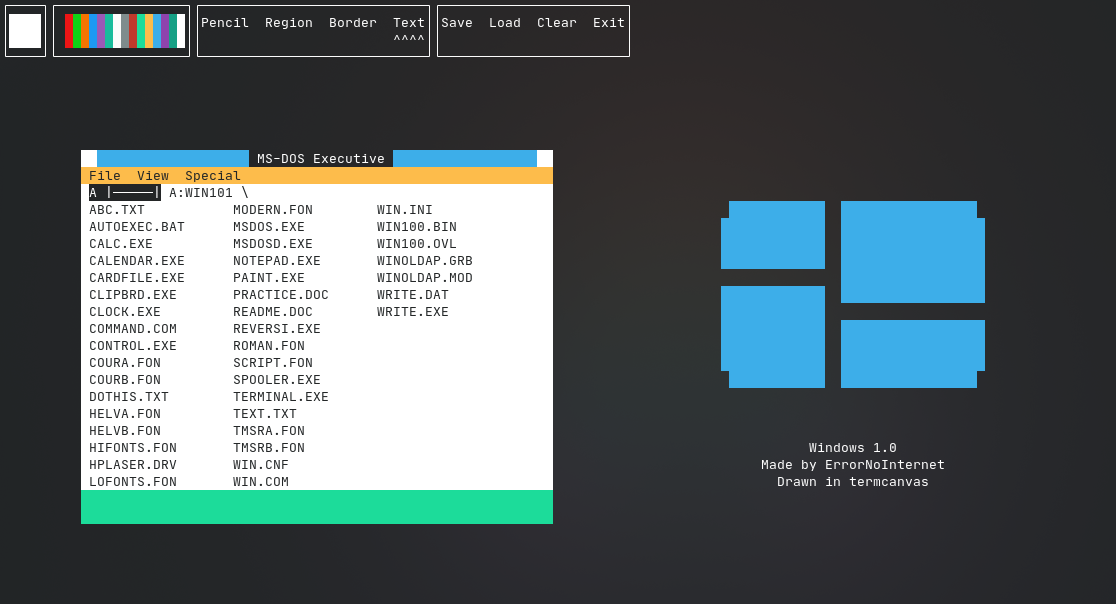Viewport: 1116px width, 604px height.
Task: Pick the blue swatch next to orange
Action: click(93, 31)
